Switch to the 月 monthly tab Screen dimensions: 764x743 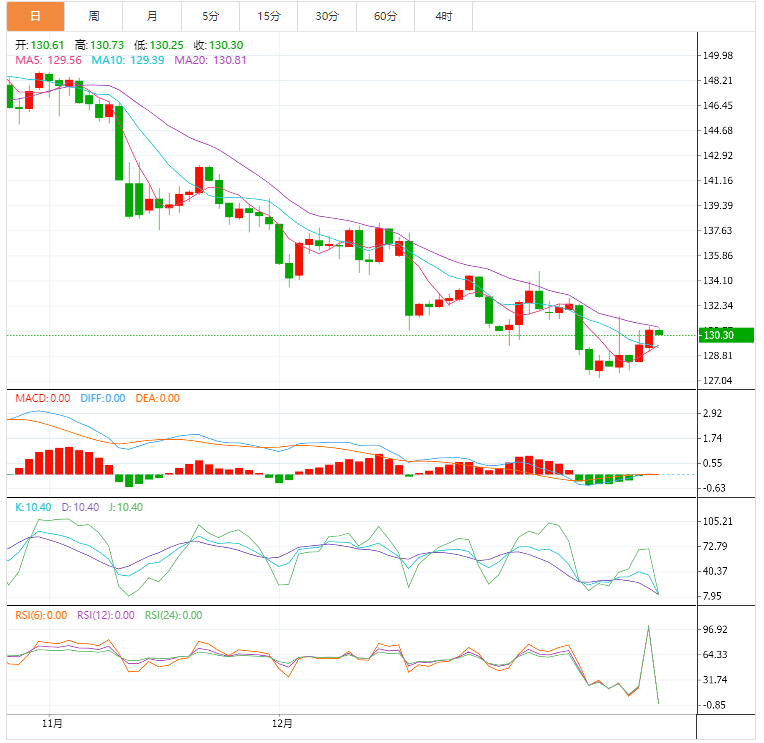(x=152, y=16)
